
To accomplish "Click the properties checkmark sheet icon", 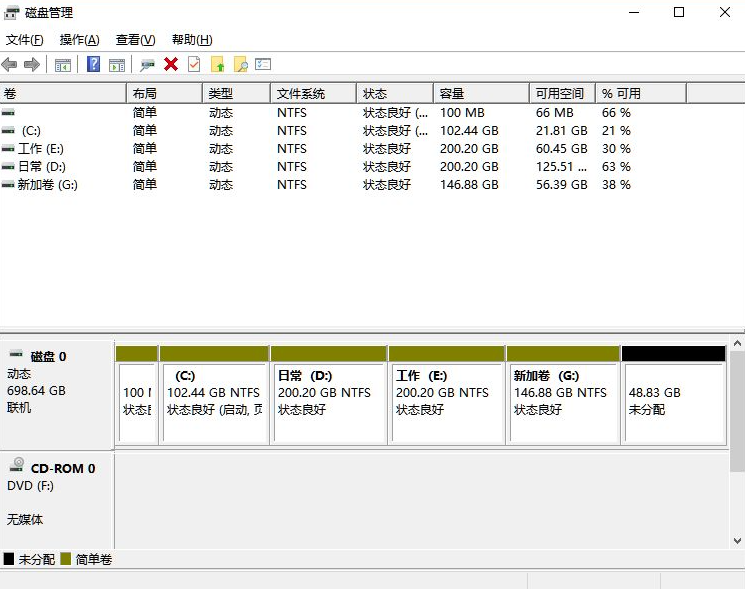I will point(194,65).
